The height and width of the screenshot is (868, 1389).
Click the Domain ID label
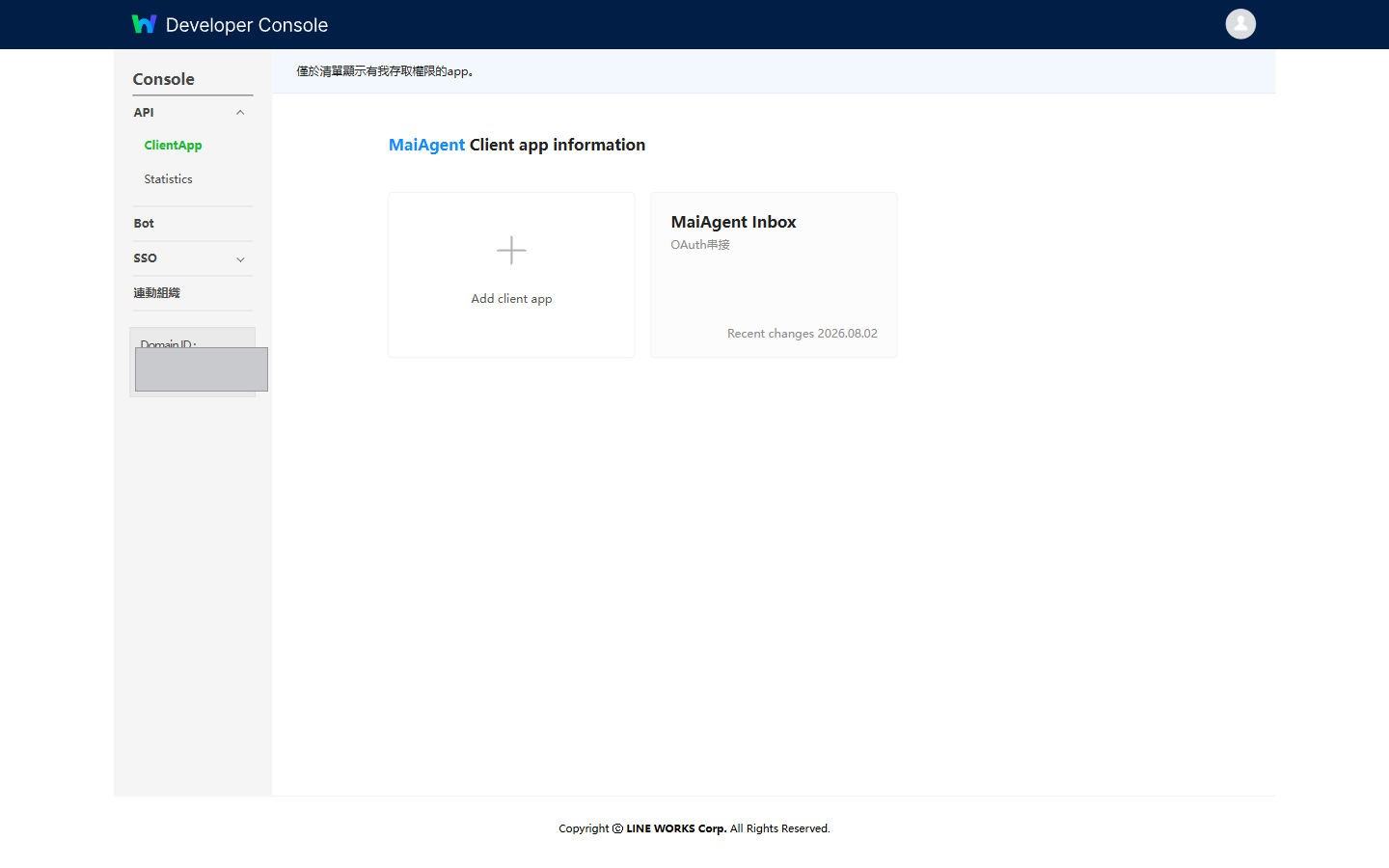pos(168,342)
